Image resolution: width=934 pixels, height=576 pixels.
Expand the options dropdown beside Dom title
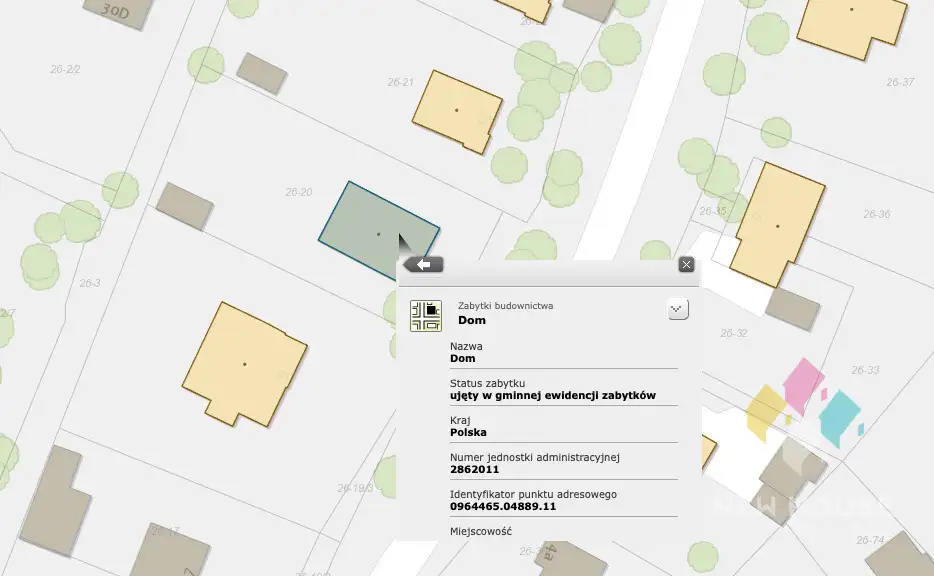[x=678, y=310]
